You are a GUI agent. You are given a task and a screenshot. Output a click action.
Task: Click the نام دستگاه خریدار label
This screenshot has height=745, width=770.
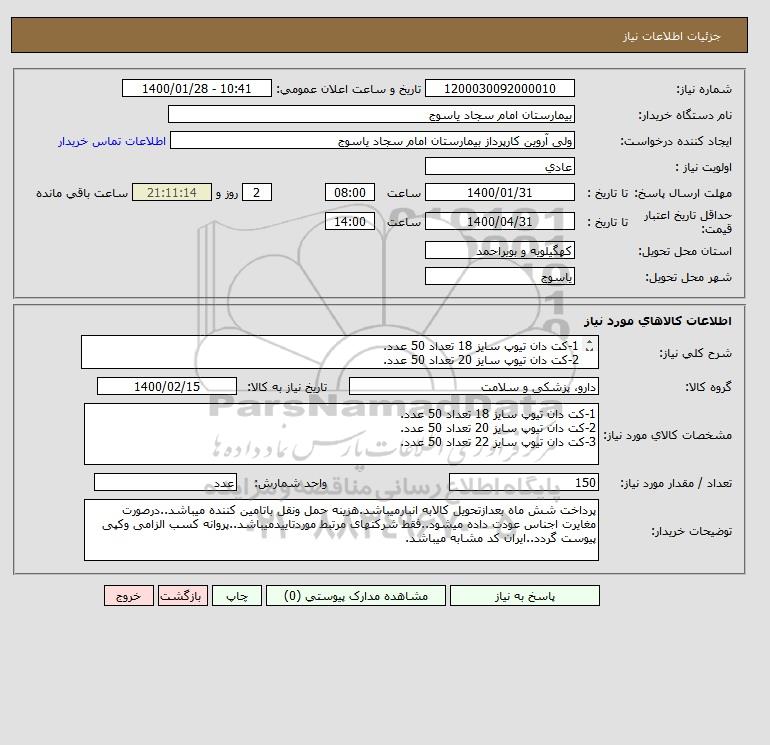coord(685,115)
